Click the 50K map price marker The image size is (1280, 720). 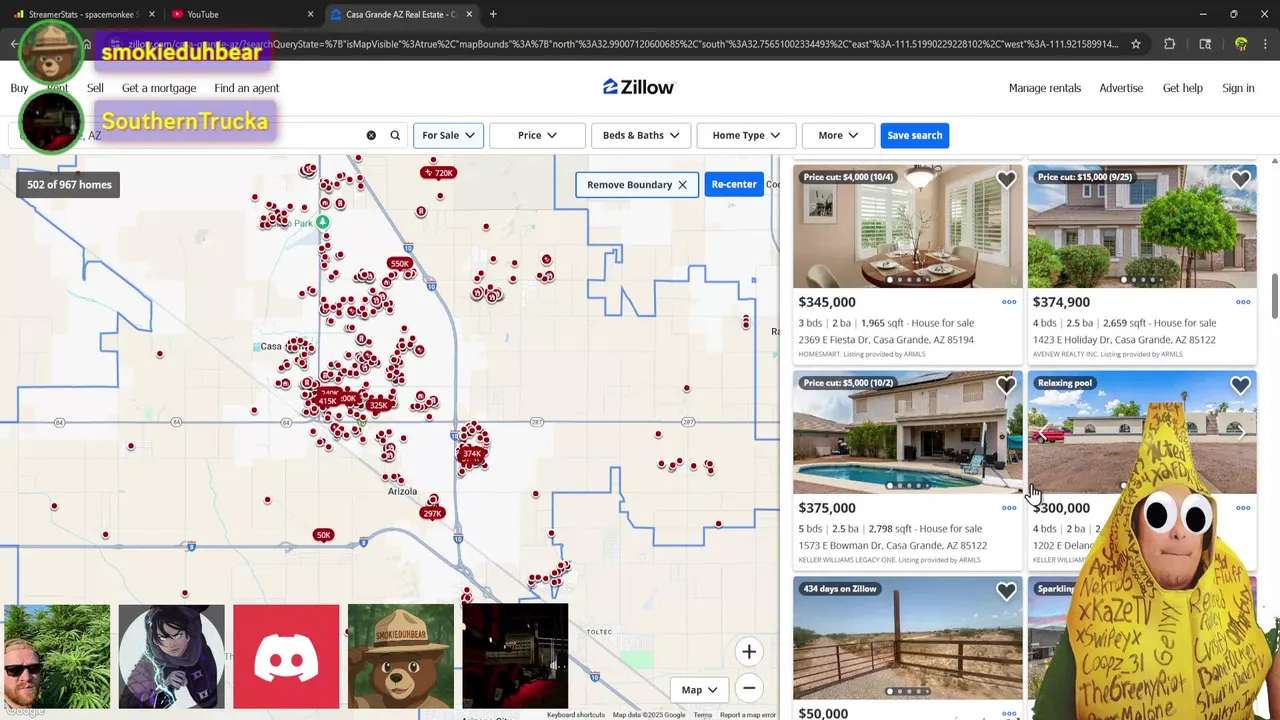point(322,535)
